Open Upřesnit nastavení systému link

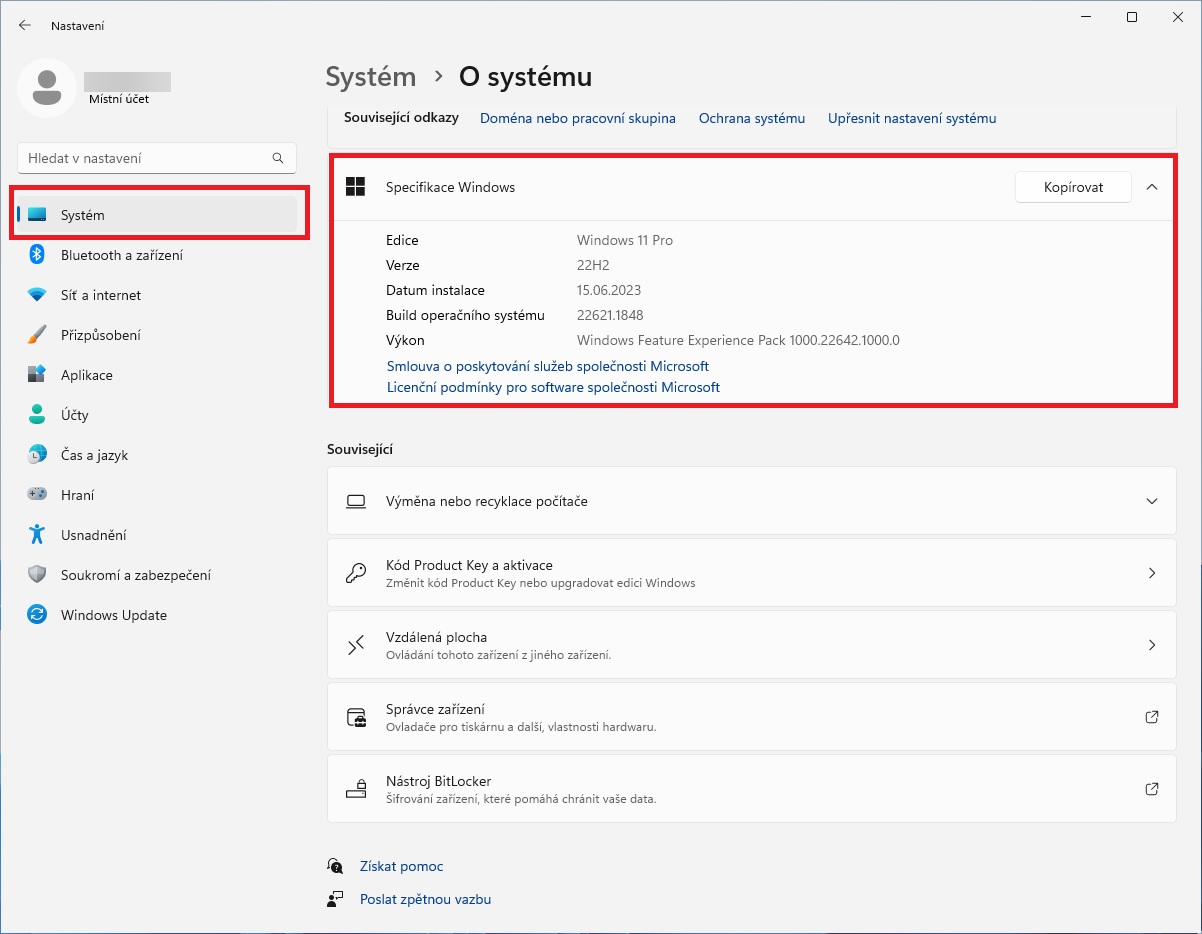pyautogui.click(x=912, y=118)
